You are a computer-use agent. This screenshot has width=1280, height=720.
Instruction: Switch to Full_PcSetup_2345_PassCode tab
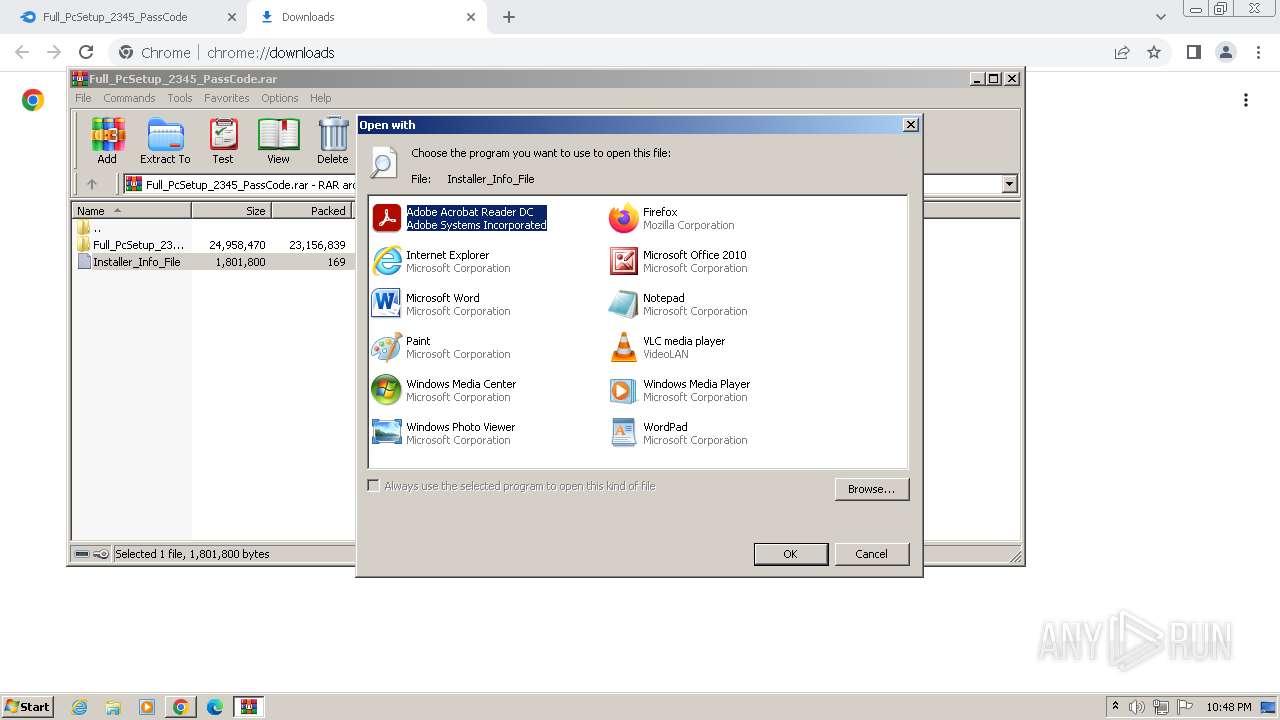125,17
